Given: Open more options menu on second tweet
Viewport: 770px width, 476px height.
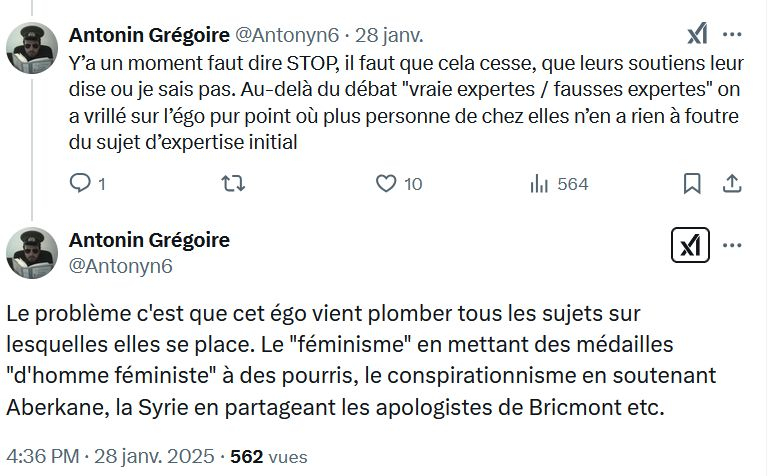Looking at the screenshot, I should (x=732, y=245).
